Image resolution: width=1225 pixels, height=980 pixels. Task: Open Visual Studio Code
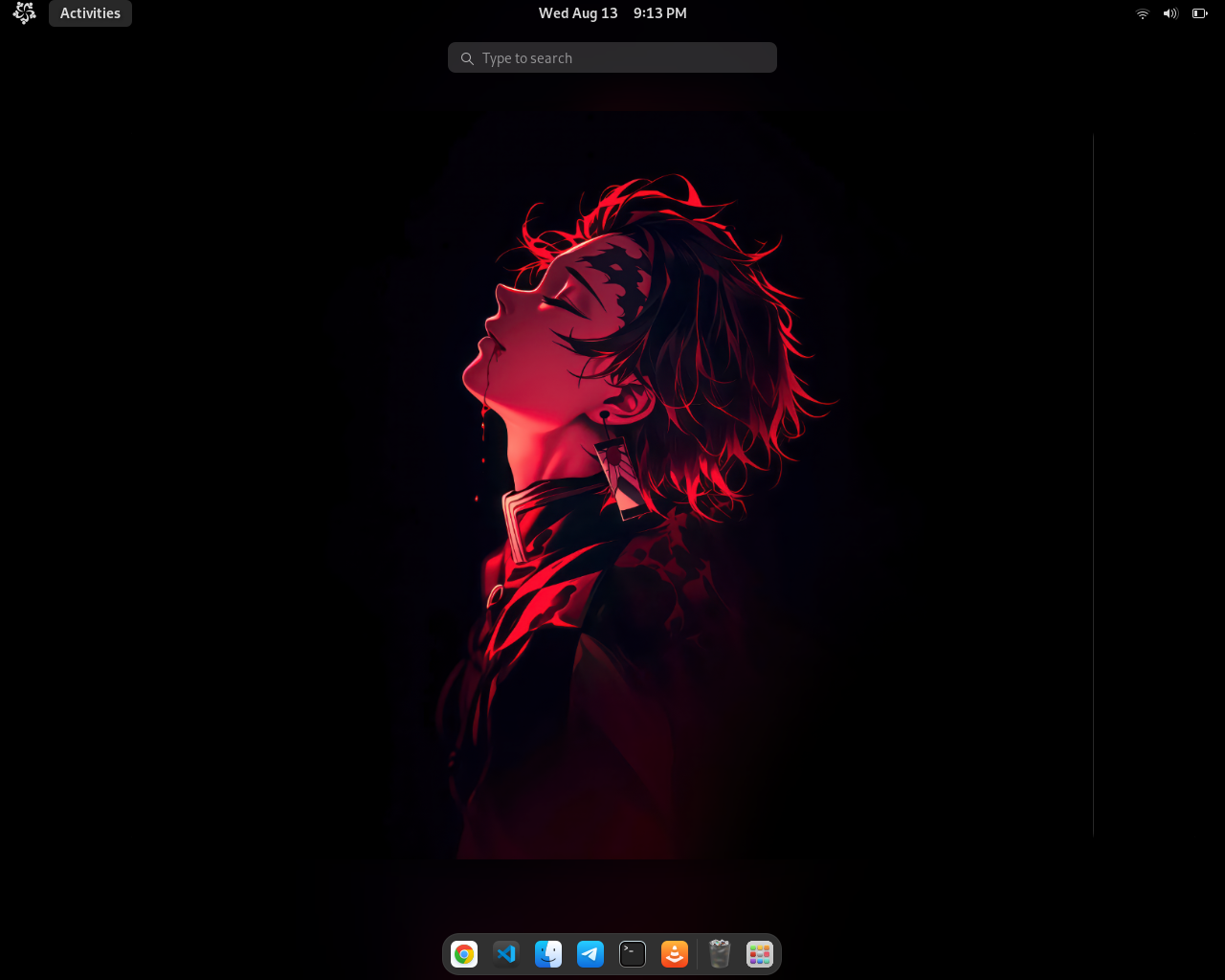(506, 953)
